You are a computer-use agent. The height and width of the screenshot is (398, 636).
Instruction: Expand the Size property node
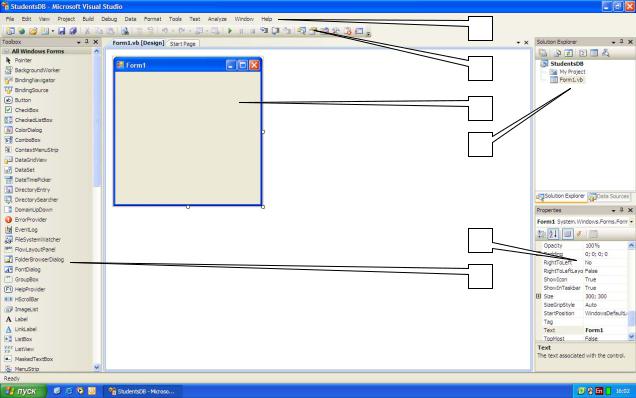[x=539, y=297]
